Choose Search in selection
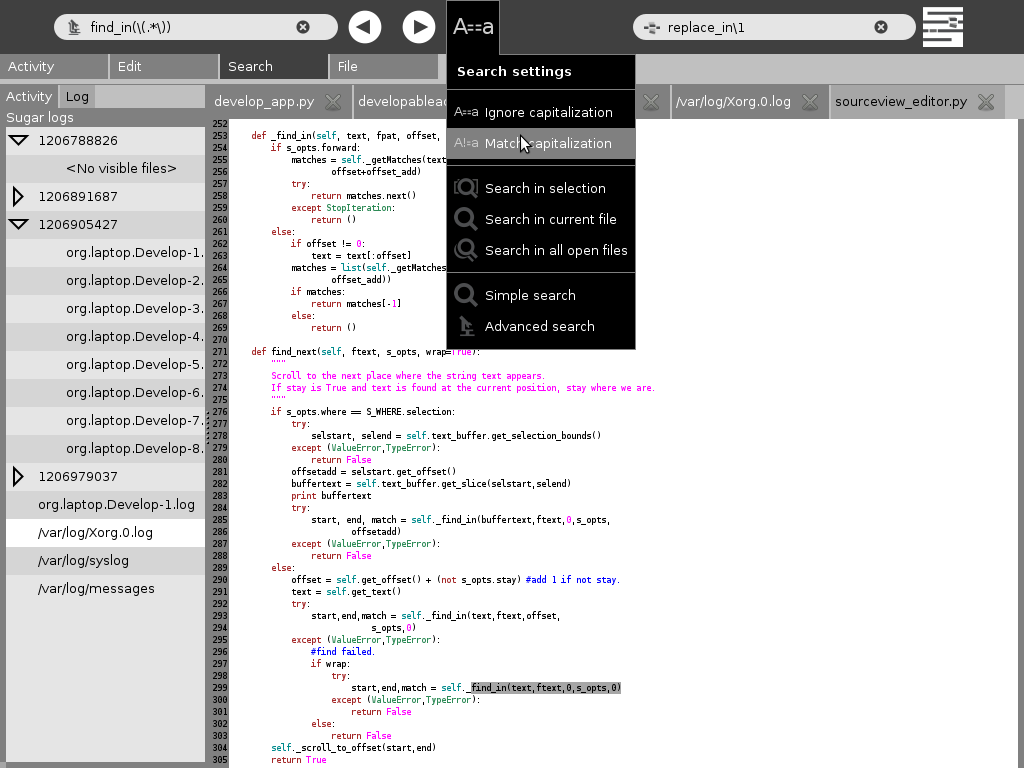 coord(545,188)
